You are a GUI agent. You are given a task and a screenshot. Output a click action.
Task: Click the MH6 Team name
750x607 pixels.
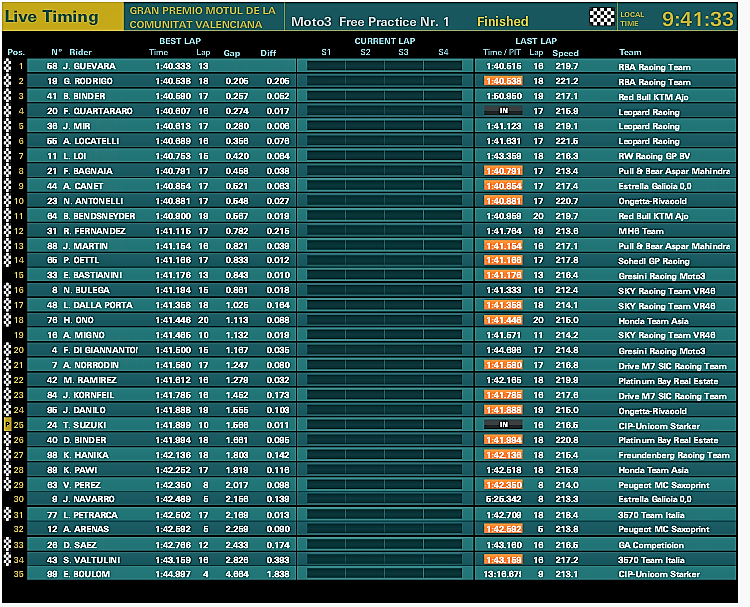point(641,232)
